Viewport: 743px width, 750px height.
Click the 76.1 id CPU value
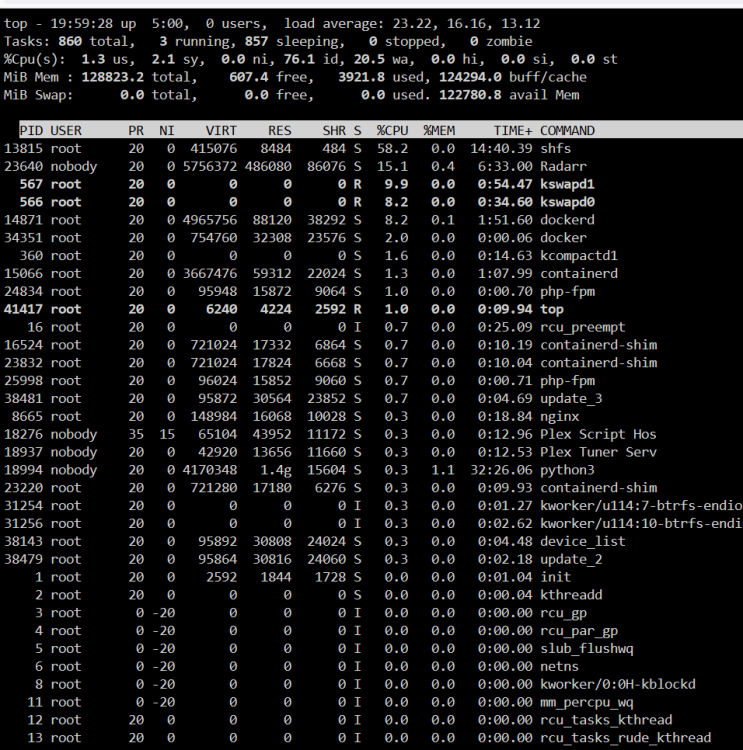pyautogui.click(x=299, y=59)
